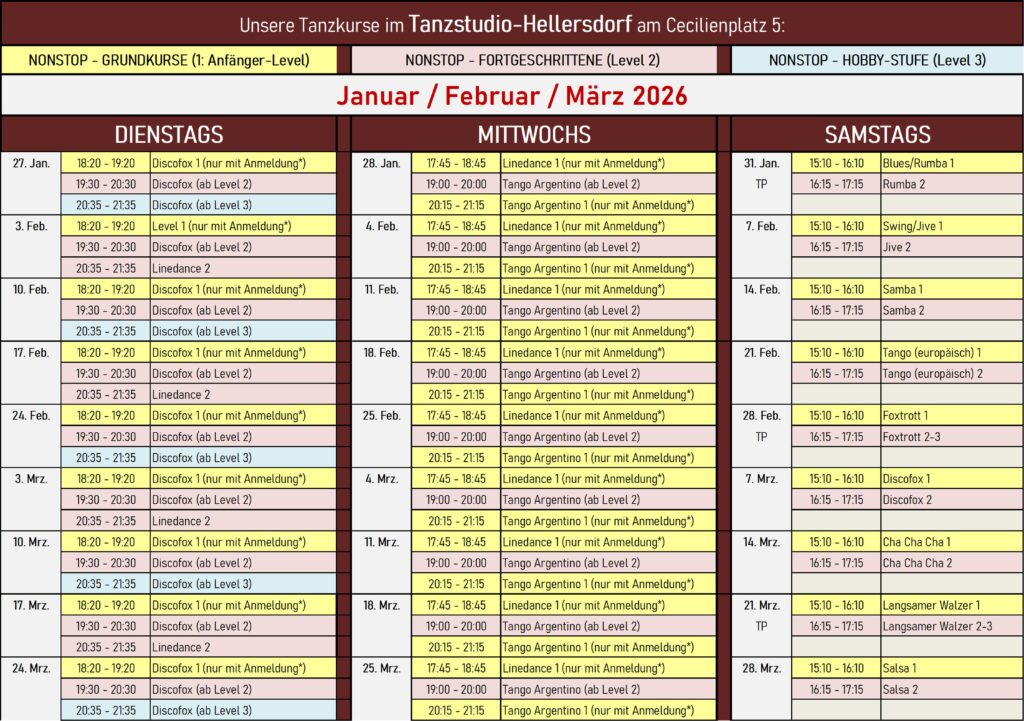The height and width of the screenshot is (721, 1024).
Task: Click the DIENSTAGS column header
Action: click(169, 134)
